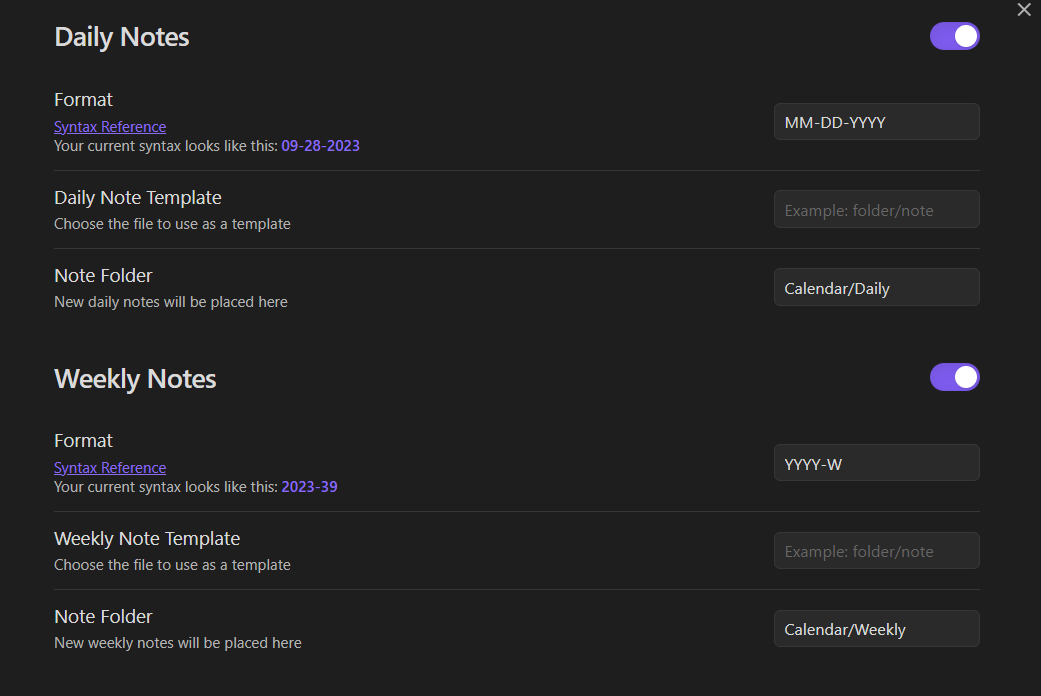Click the Calendar/Weekly folder field
The image size is (1041, 696).
click(x=876, y=629)
